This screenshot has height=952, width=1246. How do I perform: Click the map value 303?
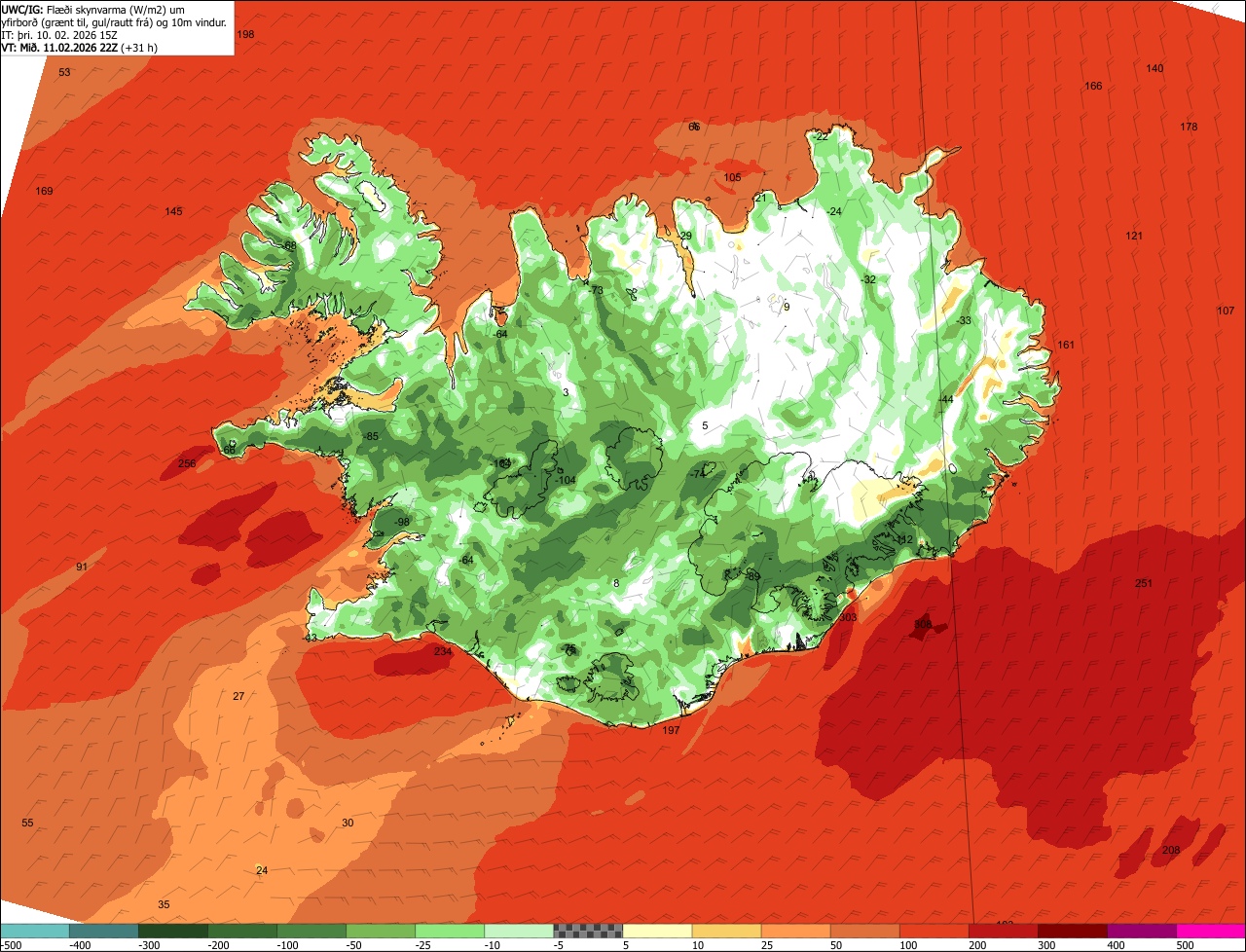coord(848,617)
